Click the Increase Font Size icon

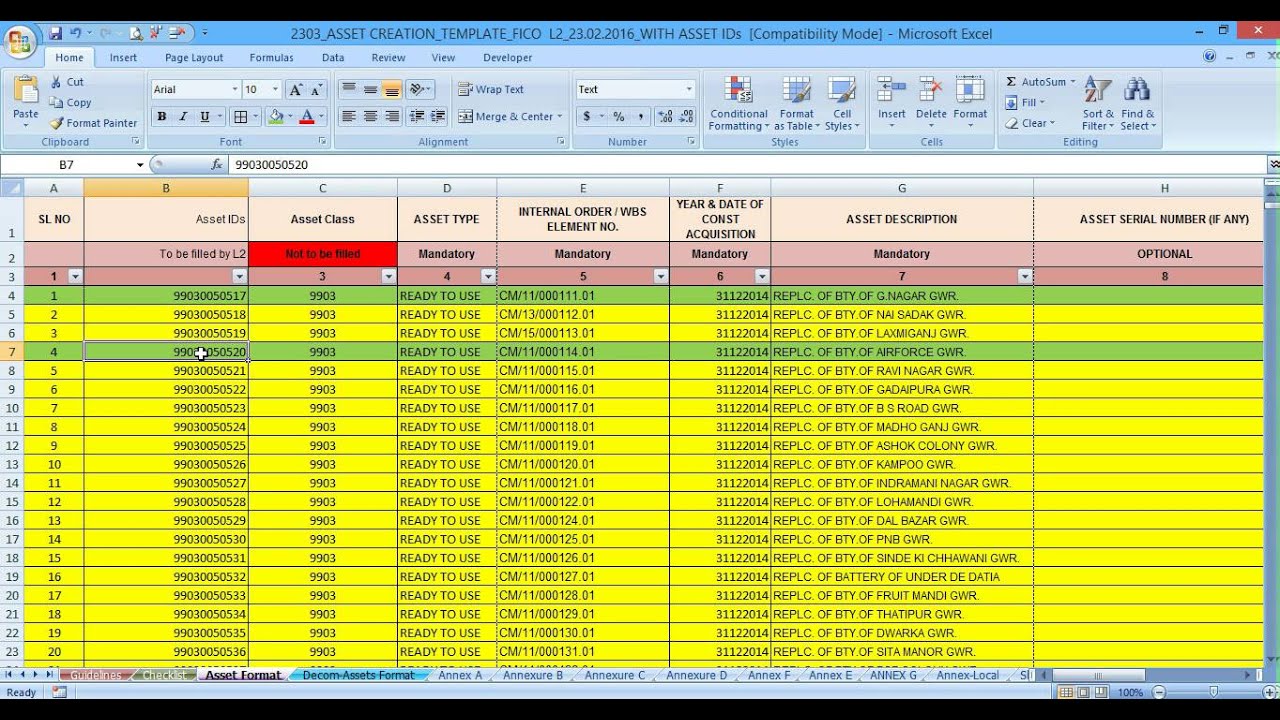click(296, 90)
